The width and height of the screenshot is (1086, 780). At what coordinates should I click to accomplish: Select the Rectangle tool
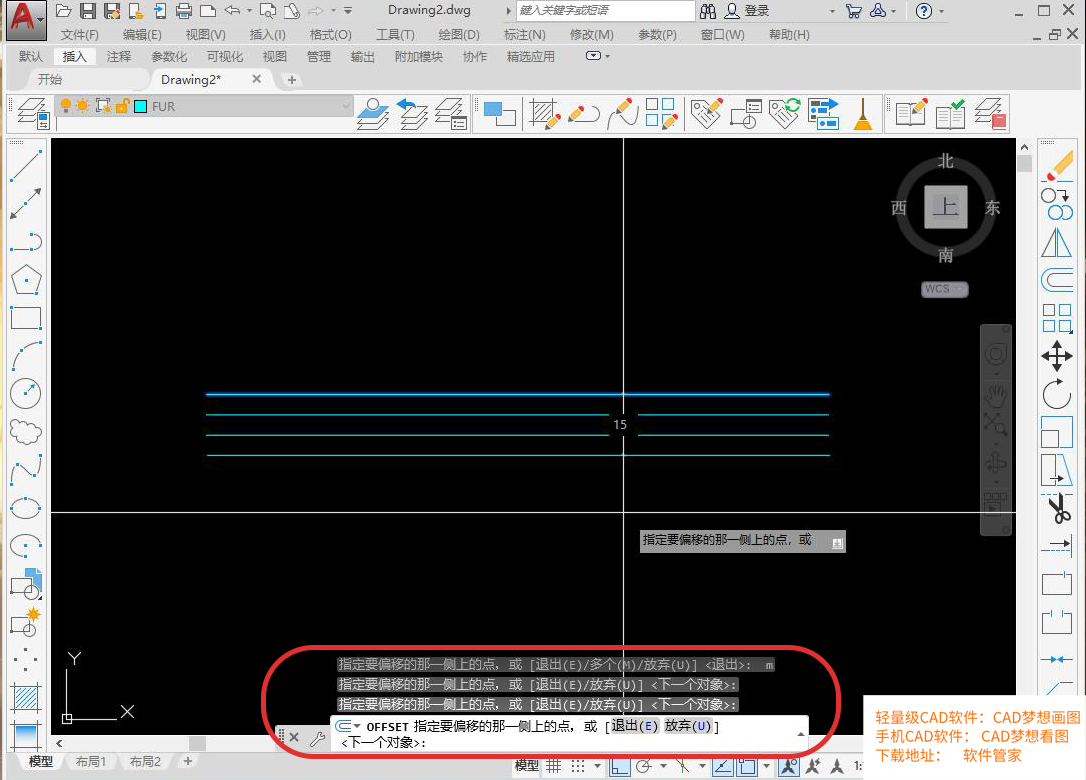click(26, 318)
